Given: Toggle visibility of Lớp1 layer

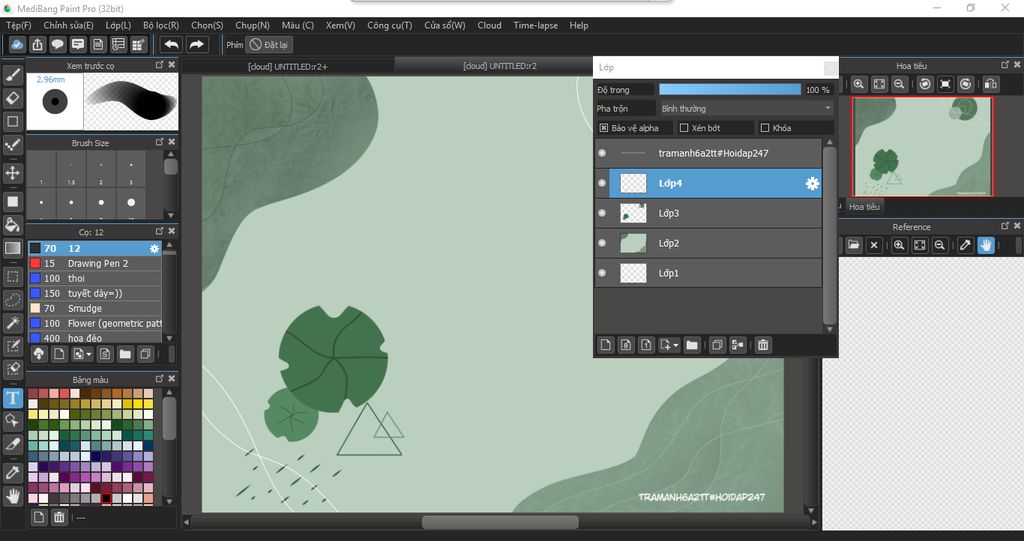Looking at the screenshot, I should (602, 273).
